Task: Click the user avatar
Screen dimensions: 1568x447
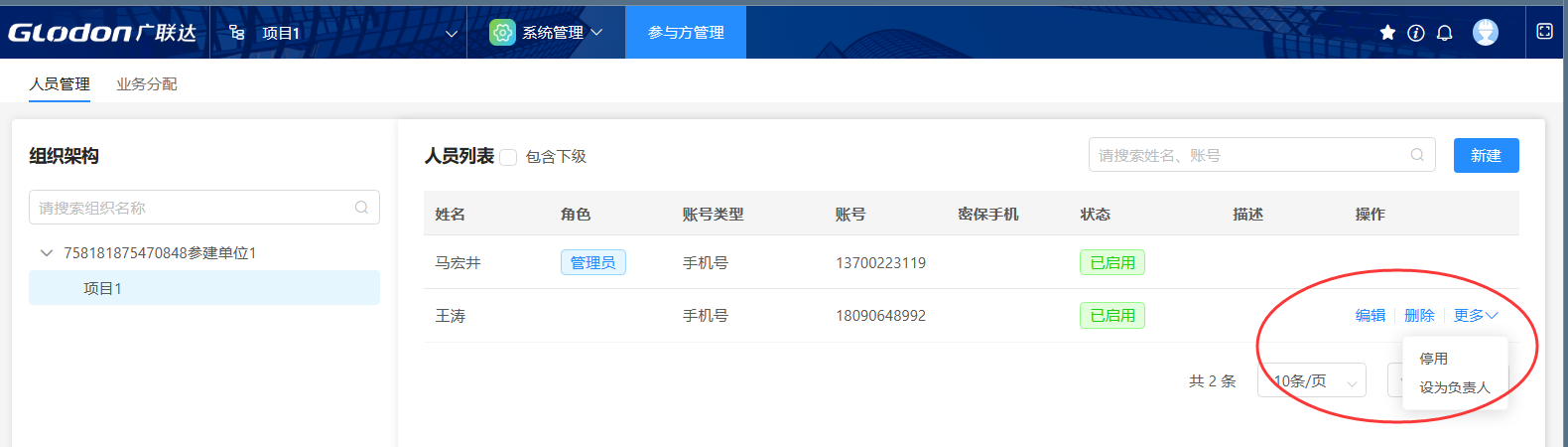Action: tap(1486, 33)
